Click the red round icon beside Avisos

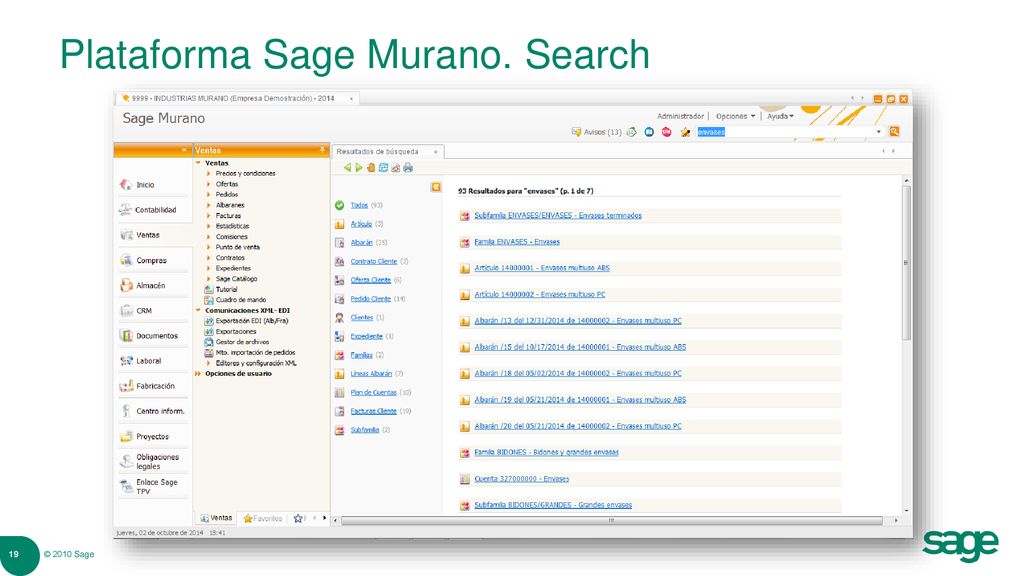point(666,132)
